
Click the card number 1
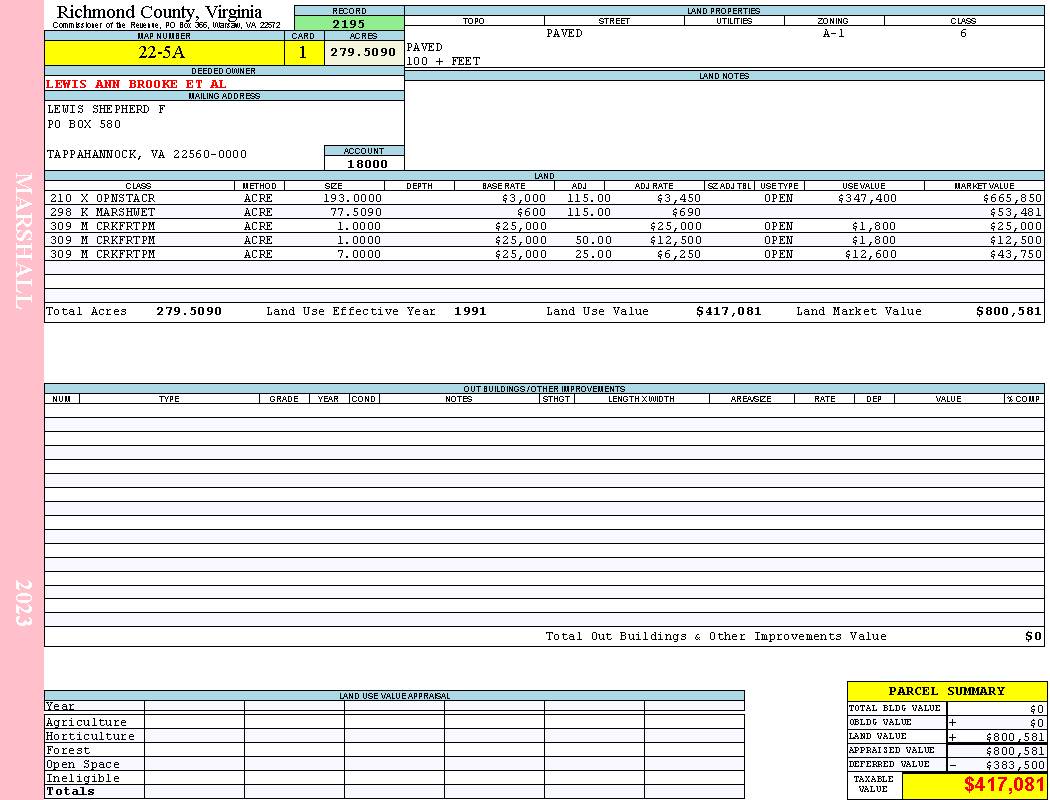point(303,53)
